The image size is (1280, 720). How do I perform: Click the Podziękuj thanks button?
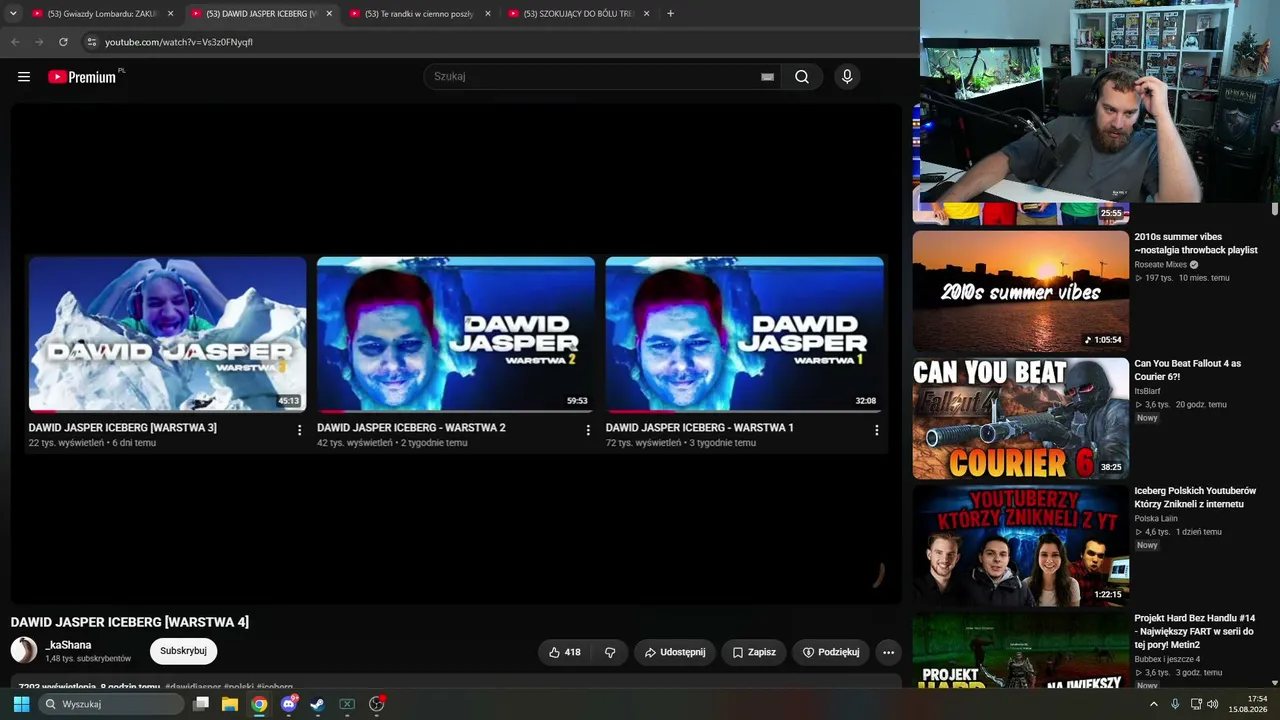(831, 652)
